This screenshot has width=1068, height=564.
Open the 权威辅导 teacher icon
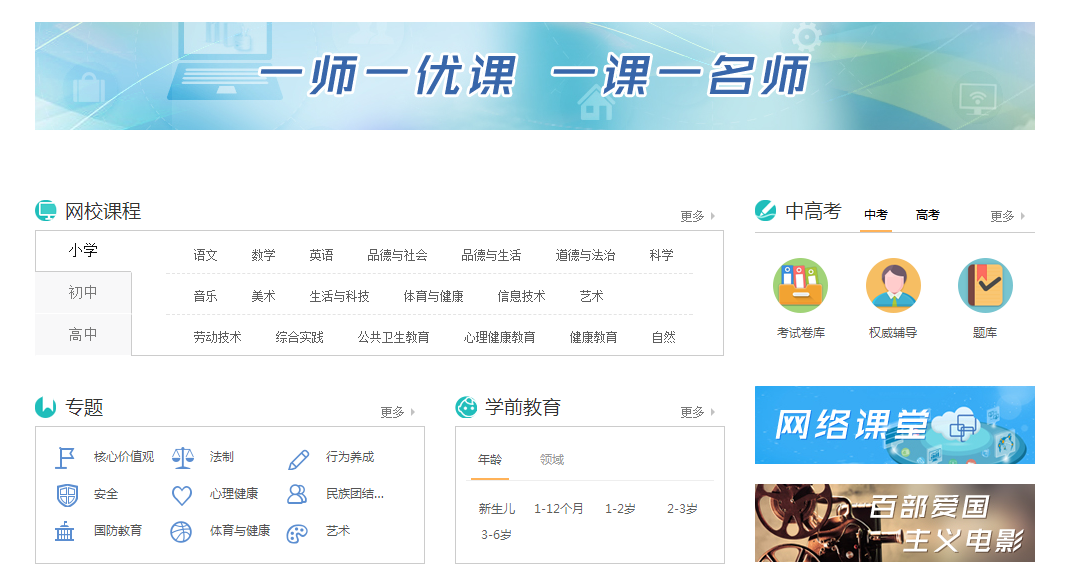[893, 285]
